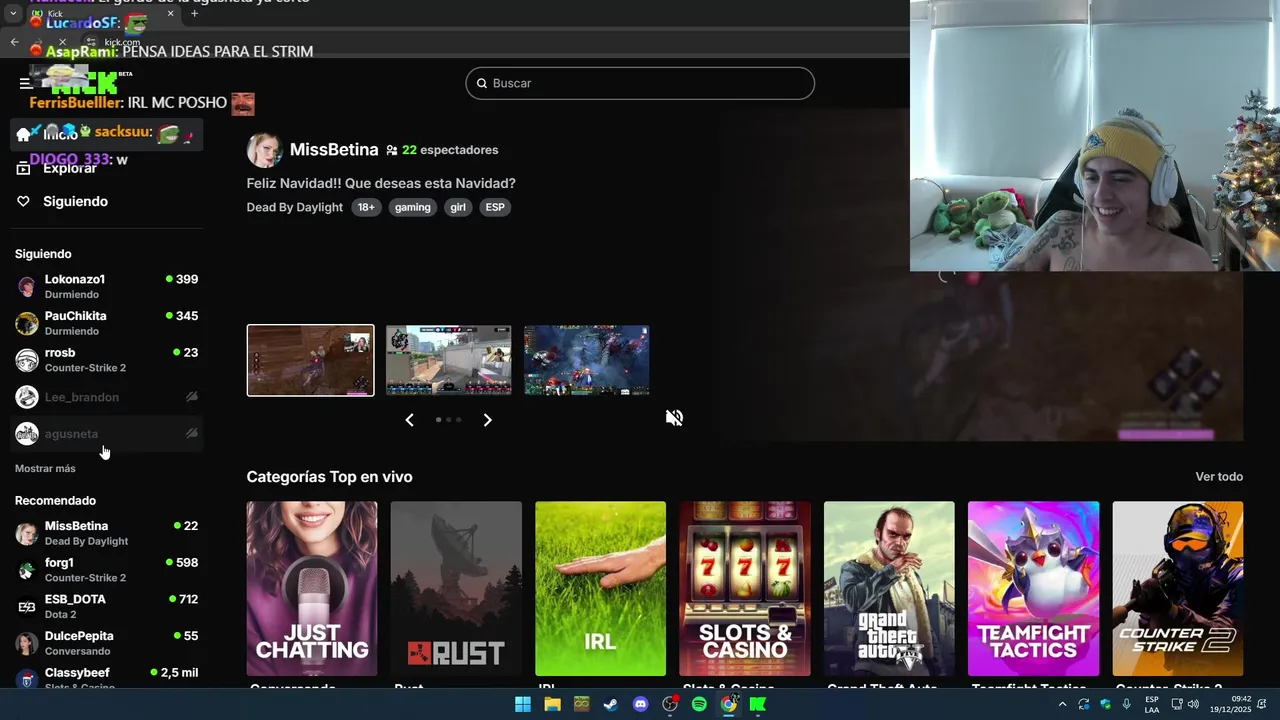Open the Ver todo categories link
The height and width of the screenshot is (720, 1280).
1219,477
